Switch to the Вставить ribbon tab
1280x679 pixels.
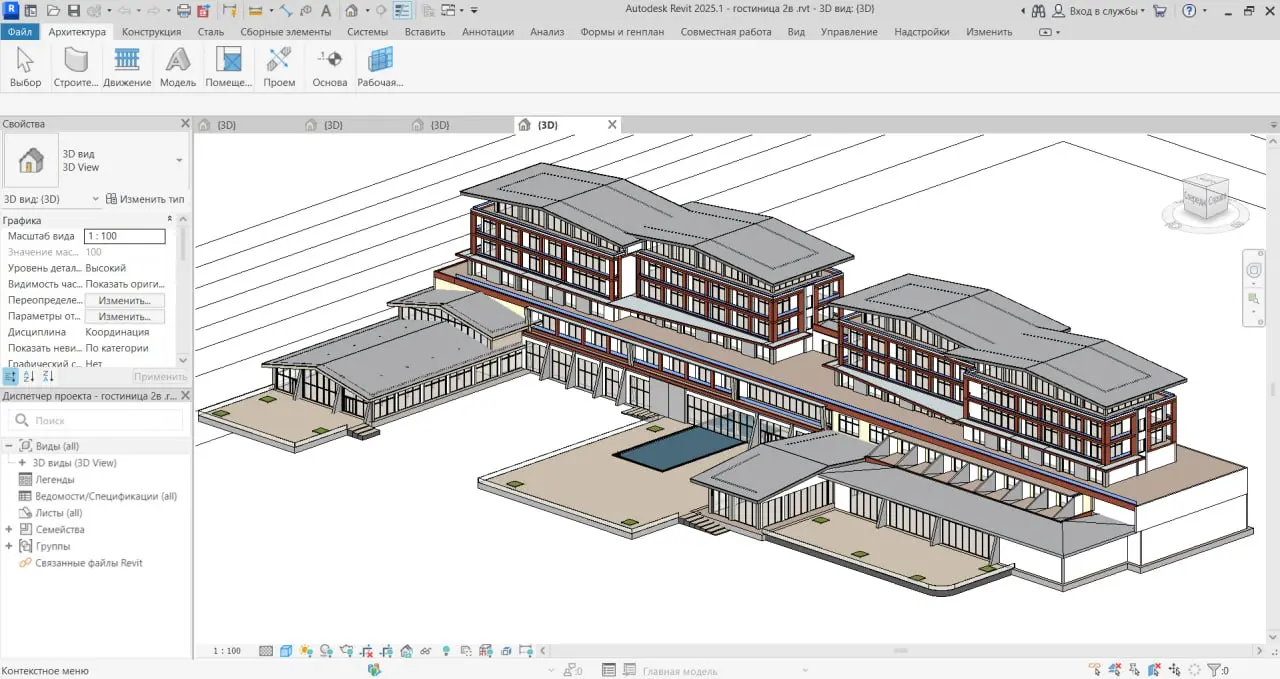[x=424, y=31]
